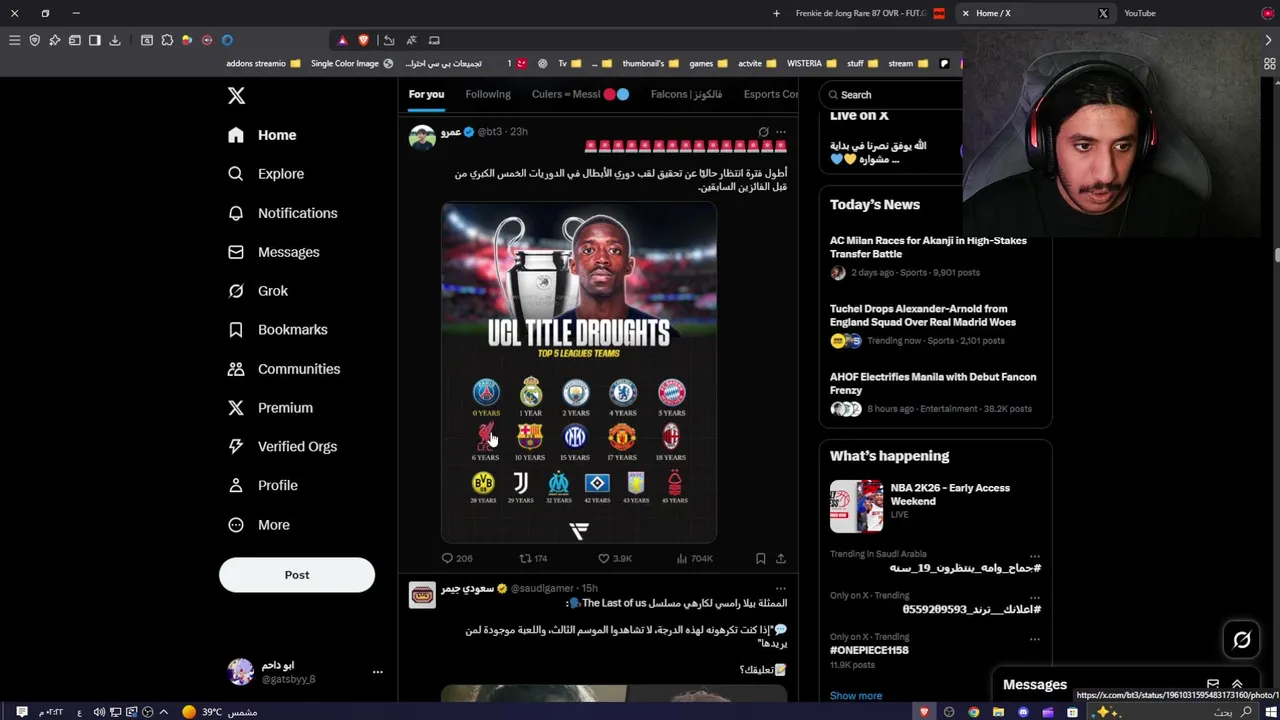The image size is (1280, 720).
Task: Open the 39°C weather widget in taskbar
Action: pyautogui.click(x=219, y=712)
